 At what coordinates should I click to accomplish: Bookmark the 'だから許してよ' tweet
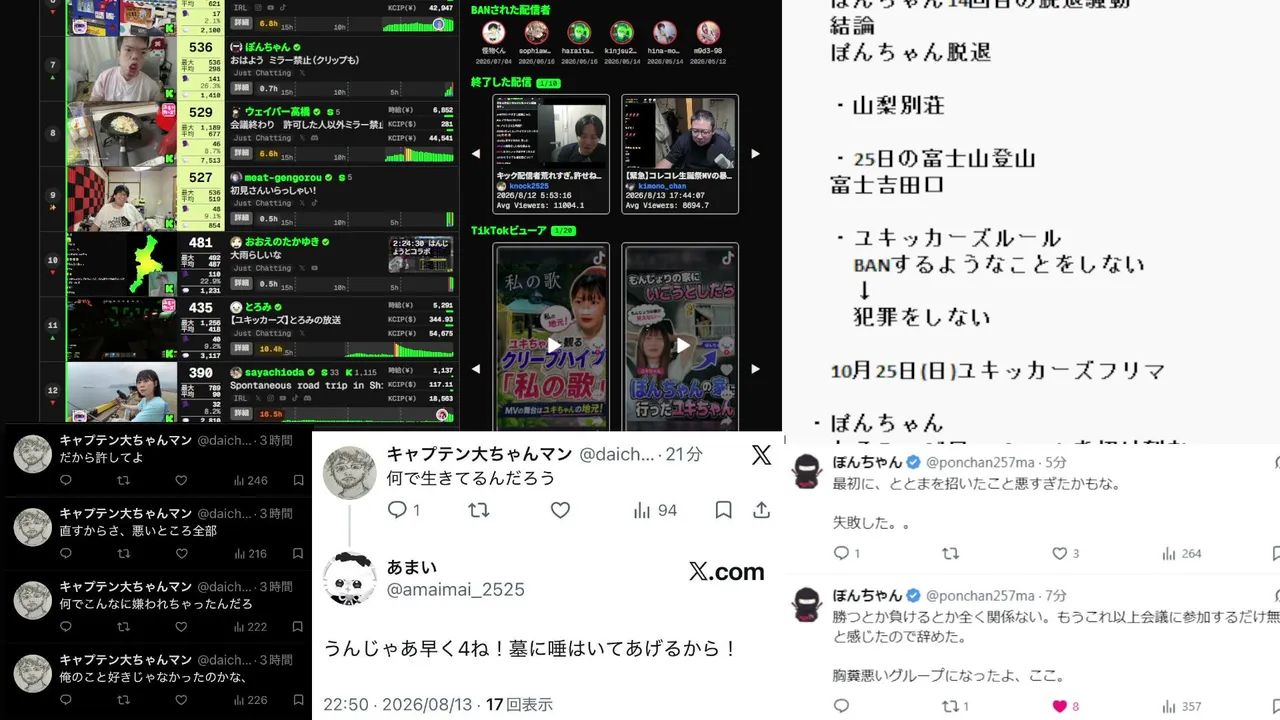298,481
